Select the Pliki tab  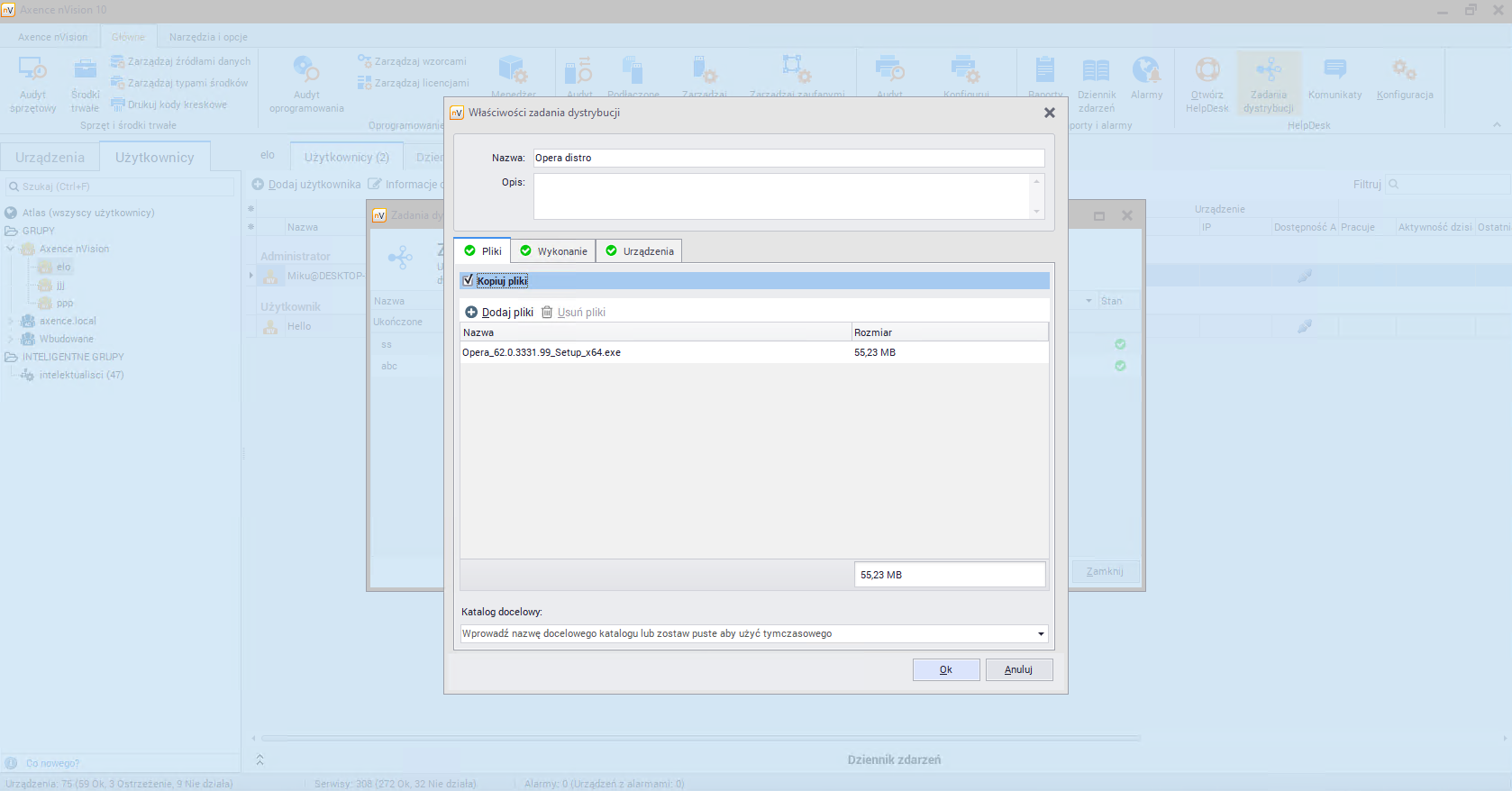(482, 251)
